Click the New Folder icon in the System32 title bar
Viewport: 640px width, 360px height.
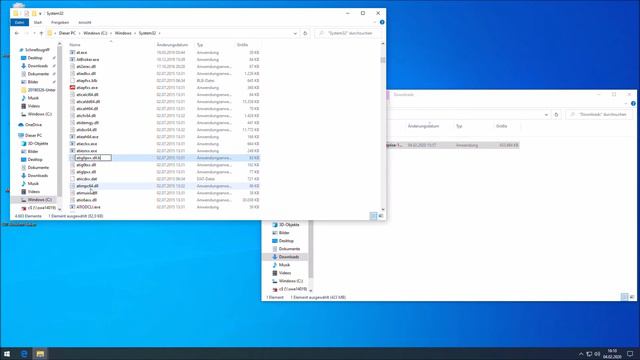(x=34, y=13)
